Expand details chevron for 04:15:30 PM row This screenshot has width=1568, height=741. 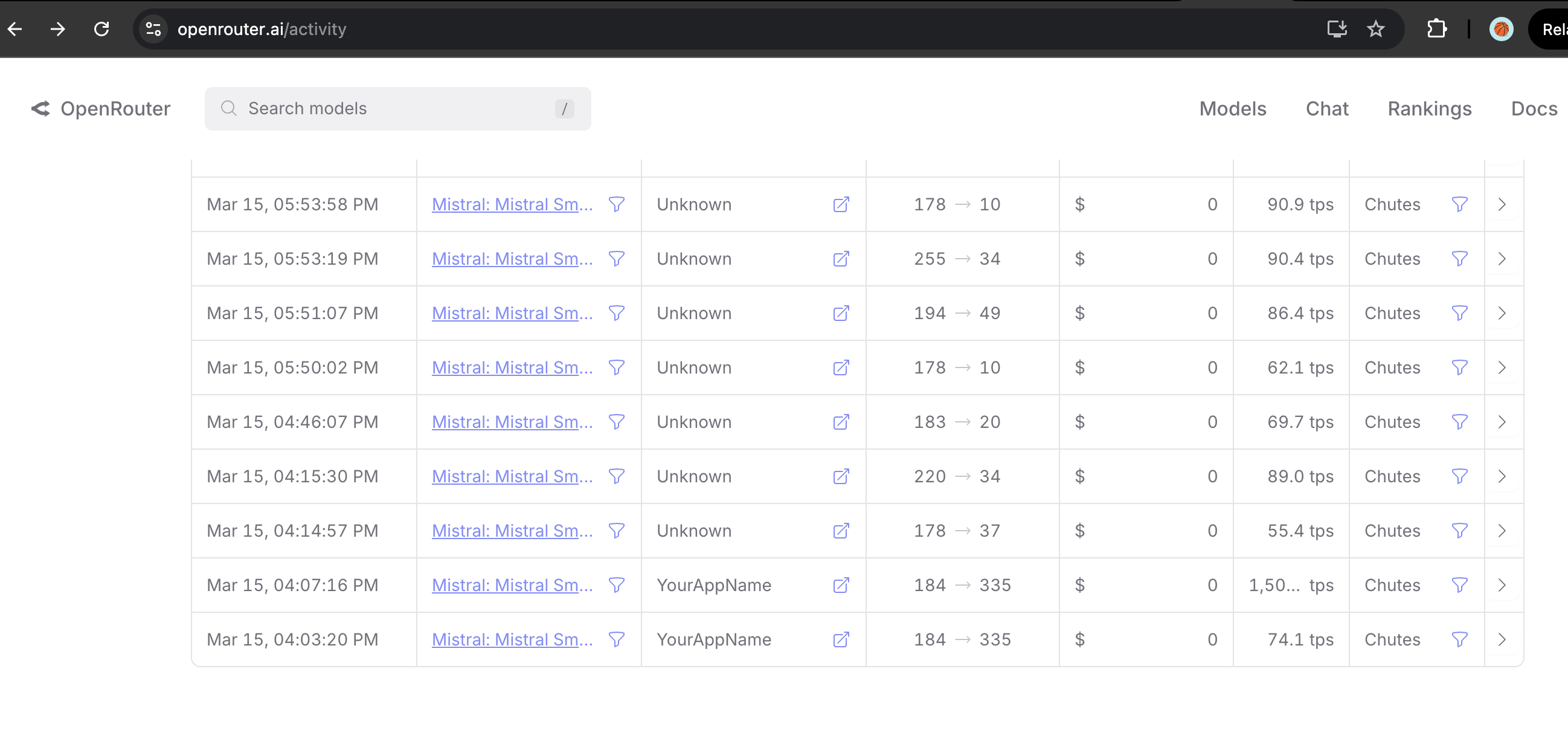click(1502, 477)
